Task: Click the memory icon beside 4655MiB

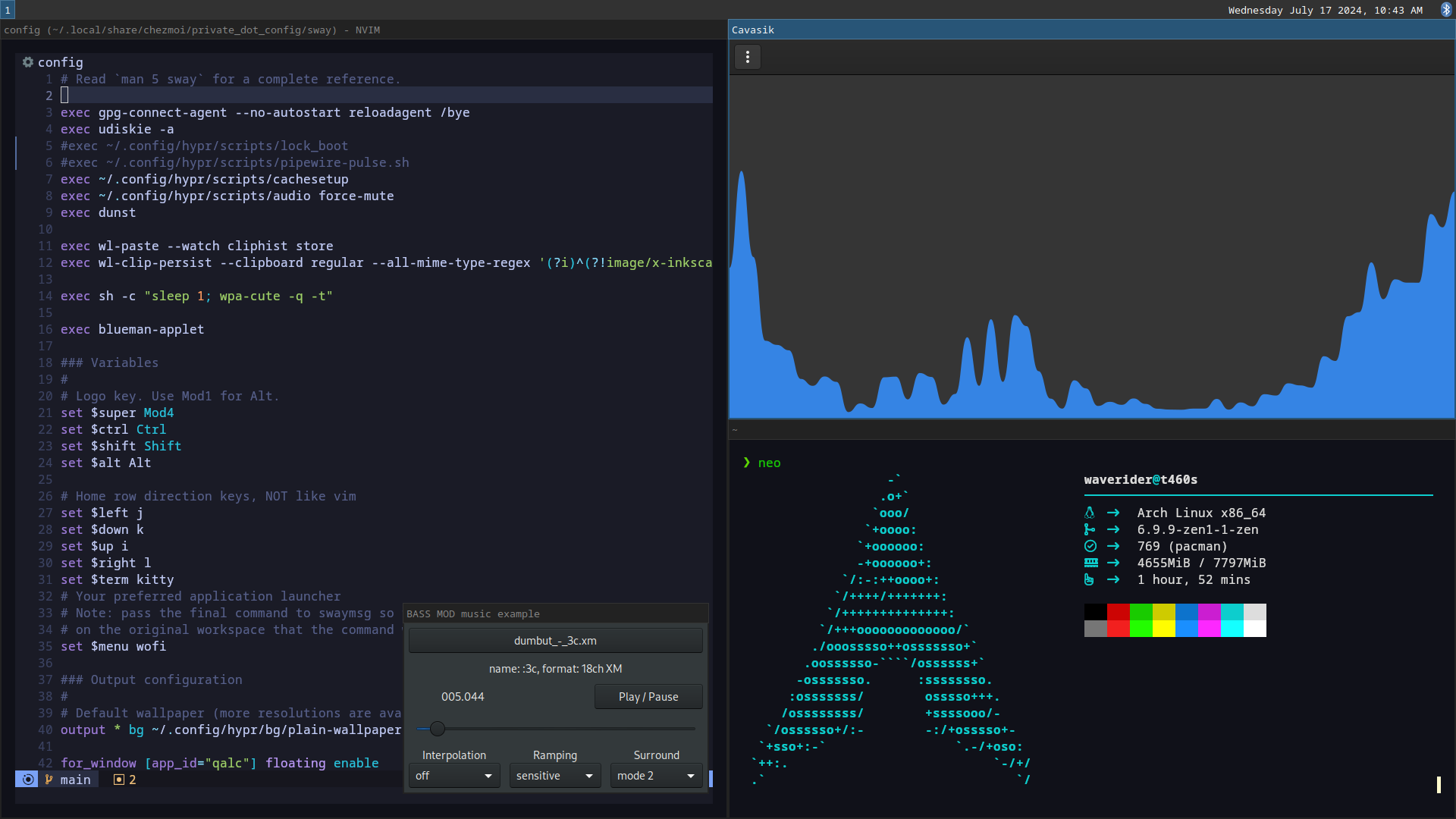Action: pyautogui.click(x=1090, y=563)
